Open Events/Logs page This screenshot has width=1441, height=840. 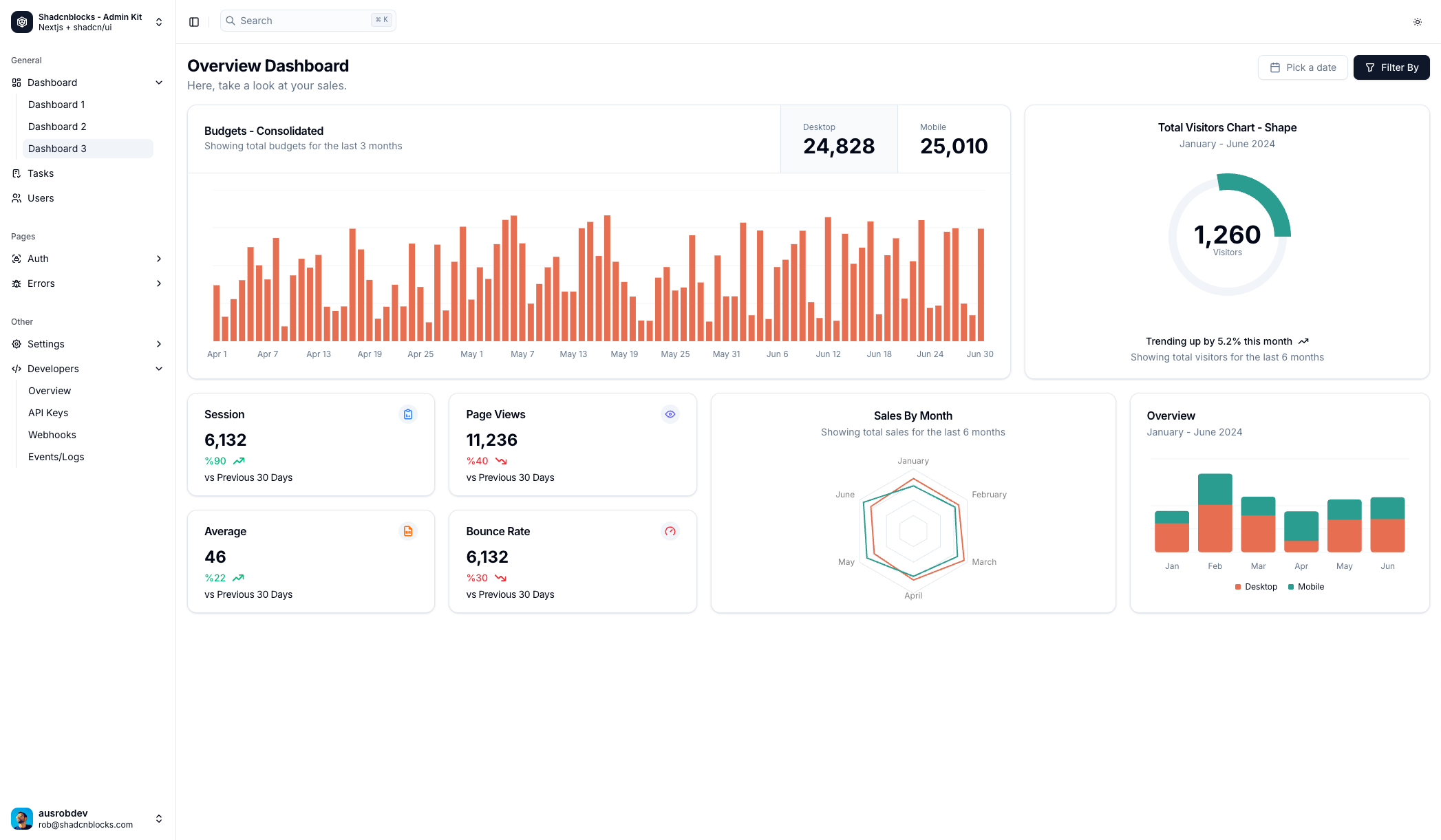coord(88,457)
